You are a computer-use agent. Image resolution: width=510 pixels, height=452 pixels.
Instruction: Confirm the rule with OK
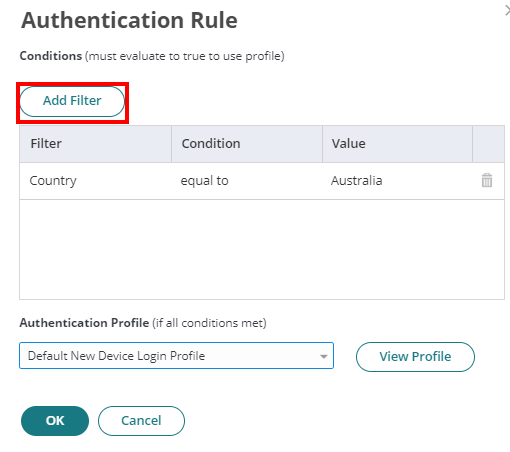pos(55,421)
